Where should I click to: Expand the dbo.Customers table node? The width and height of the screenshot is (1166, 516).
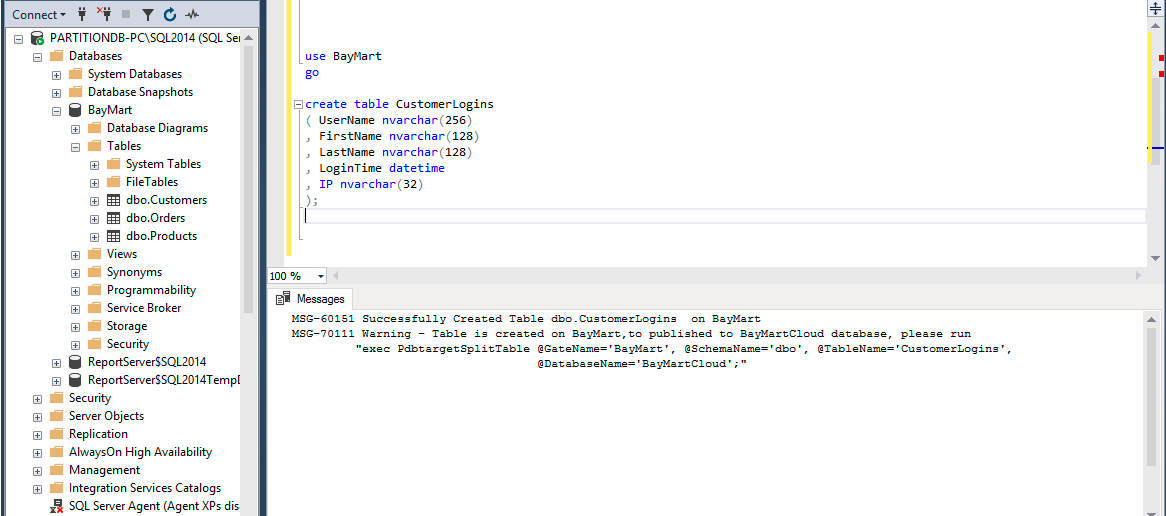click(x=94, y=201)
